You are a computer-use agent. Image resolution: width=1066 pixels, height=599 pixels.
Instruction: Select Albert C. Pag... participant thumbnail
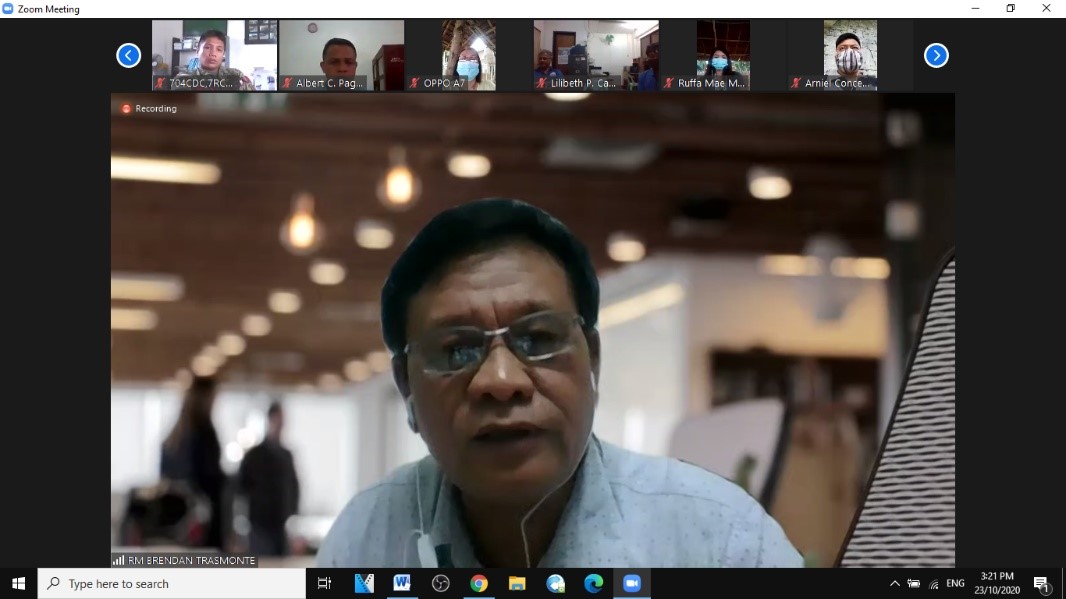pyautogui.click(x=341, y=55)
